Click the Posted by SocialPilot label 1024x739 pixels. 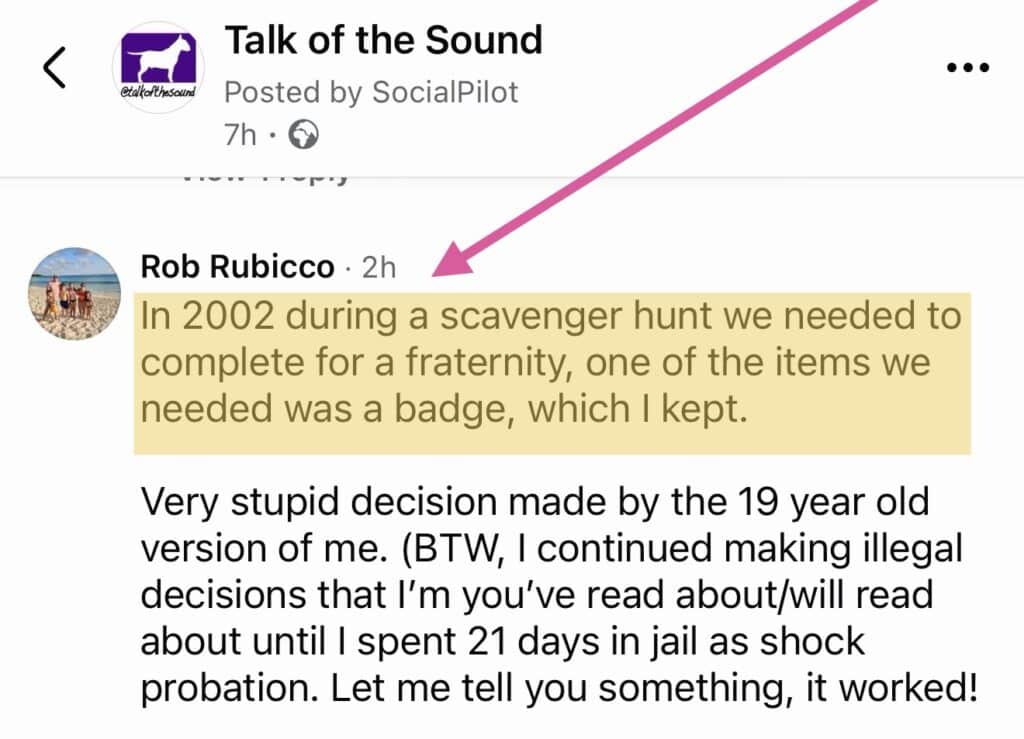371,92
